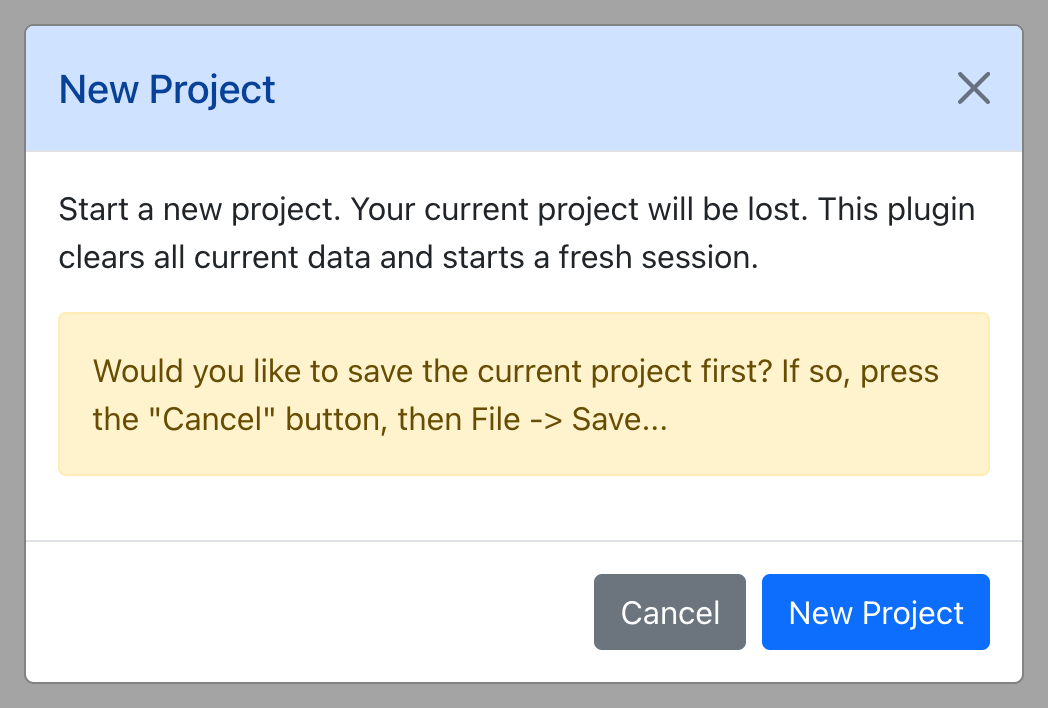Select the quoted "Cancel" word in the warning

tap(212, 419)
